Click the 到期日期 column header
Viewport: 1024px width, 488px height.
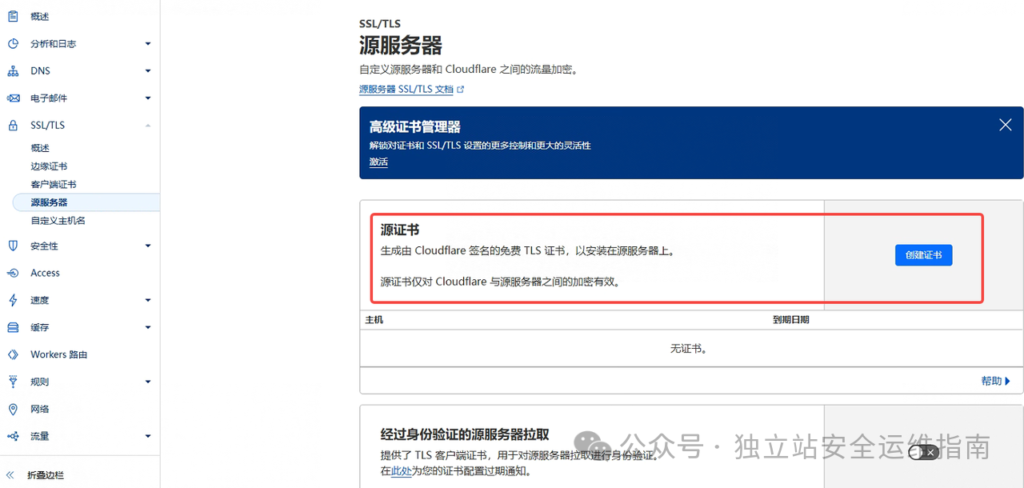pyautogui.click(x=791, y=320)
